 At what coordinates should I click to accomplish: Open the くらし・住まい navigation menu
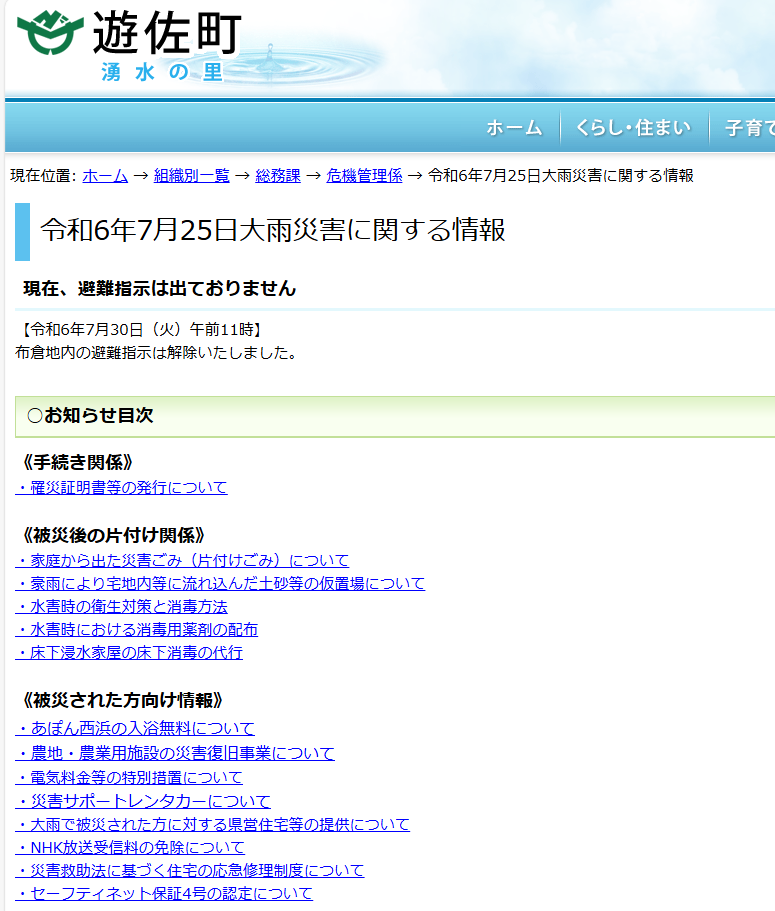[633, 127]
